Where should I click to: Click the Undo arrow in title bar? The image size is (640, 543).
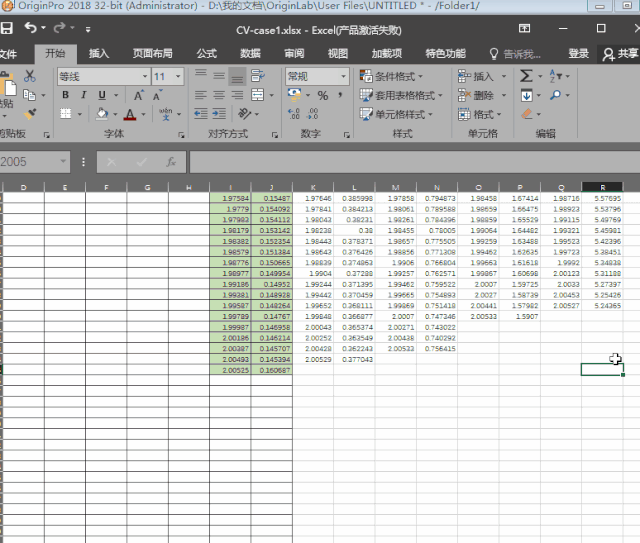[x=31, y=28]
